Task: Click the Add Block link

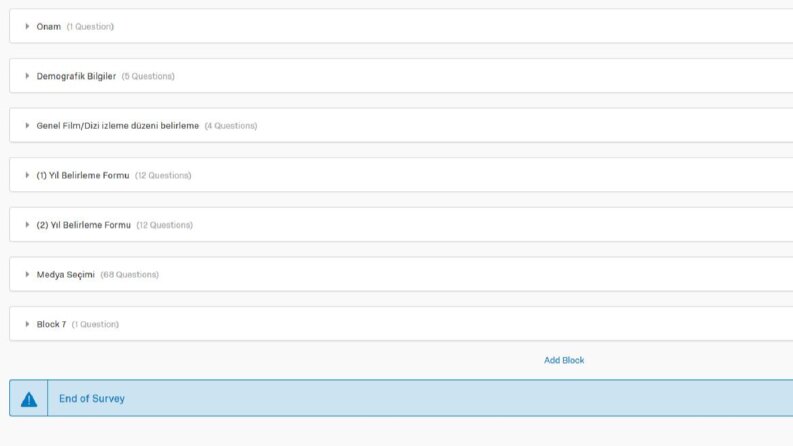Action: [x=564, y=360]
